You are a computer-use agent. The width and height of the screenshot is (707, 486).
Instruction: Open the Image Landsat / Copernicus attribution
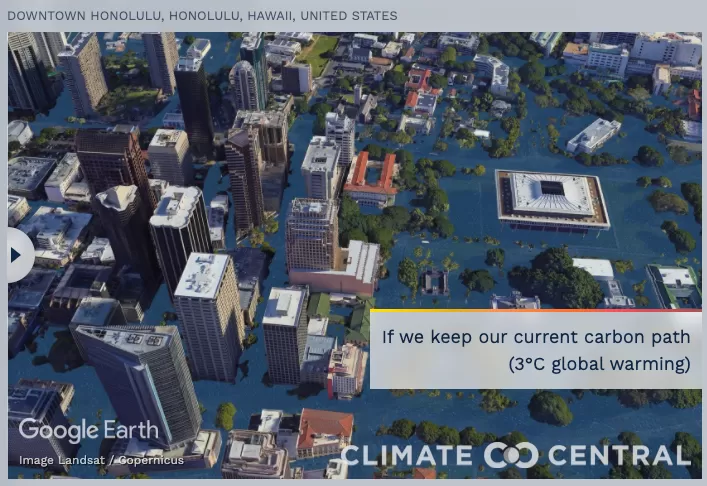[101, 460]
